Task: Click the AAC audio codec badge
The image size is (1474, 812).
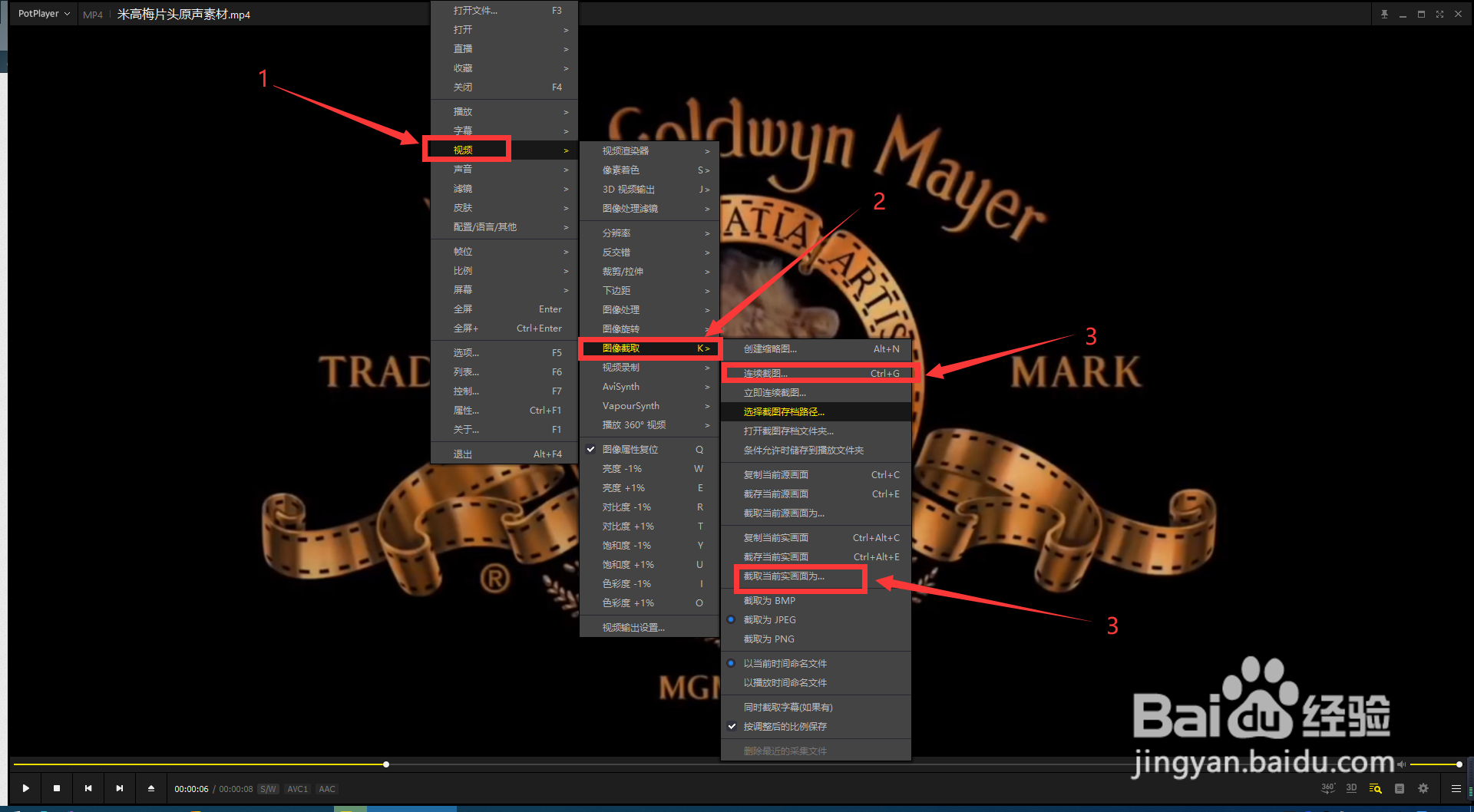Action: coord(327,789)
